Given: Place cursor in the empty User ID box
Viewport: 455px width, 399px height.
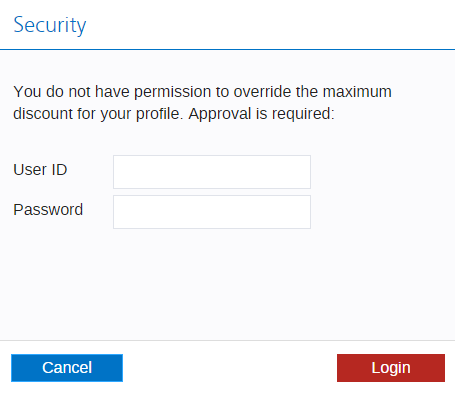Looking at the screenshot, I should [x=212, y=172].
